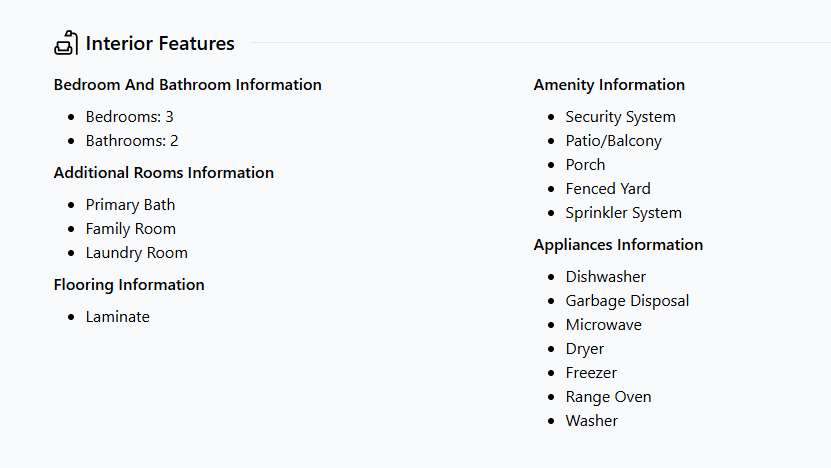Click the Primary Bath entry

pos(130,205)
